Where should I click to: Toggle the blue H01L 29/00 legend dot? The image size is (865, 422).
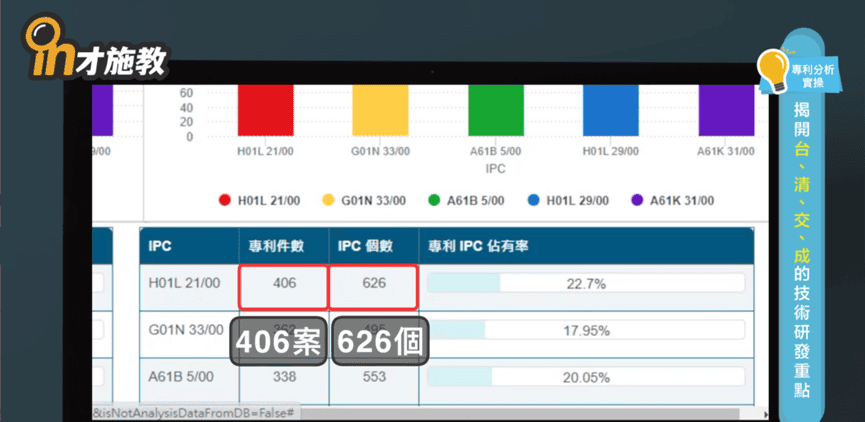[x=533, y=200]
